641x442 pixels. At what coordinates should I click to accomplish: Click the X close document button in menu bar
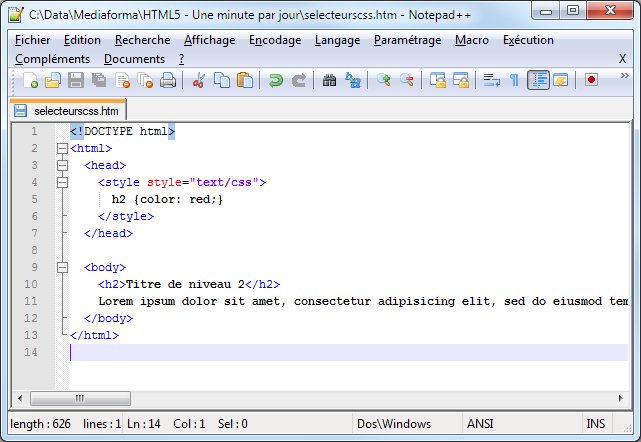pyautogui.click(x=622, y=59)
